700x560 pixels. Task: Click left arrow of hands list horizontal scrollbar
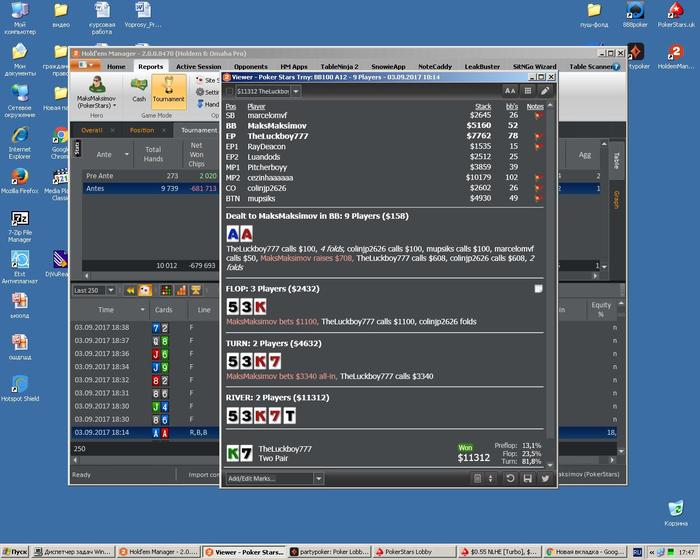(75, 460)
